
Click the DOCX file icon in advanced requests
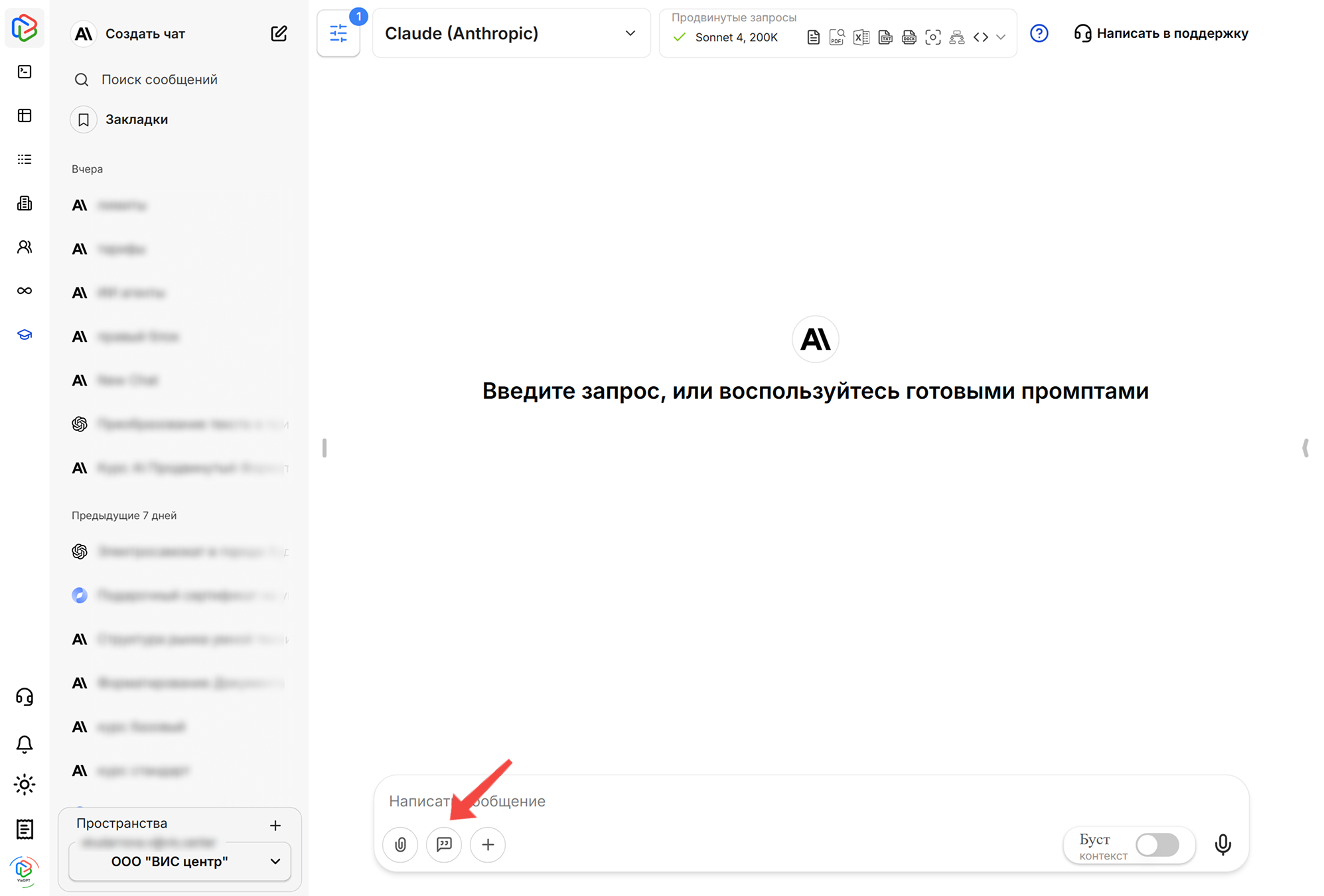pyautogui.click(x=909, y=37)
